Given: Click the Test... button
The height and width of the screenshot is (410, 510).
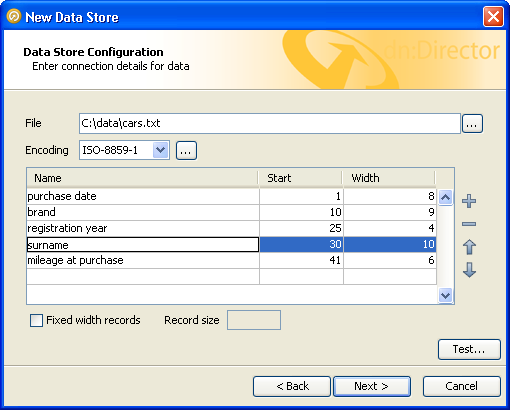Looking at the screenshot, I should [x=469, y=349].
